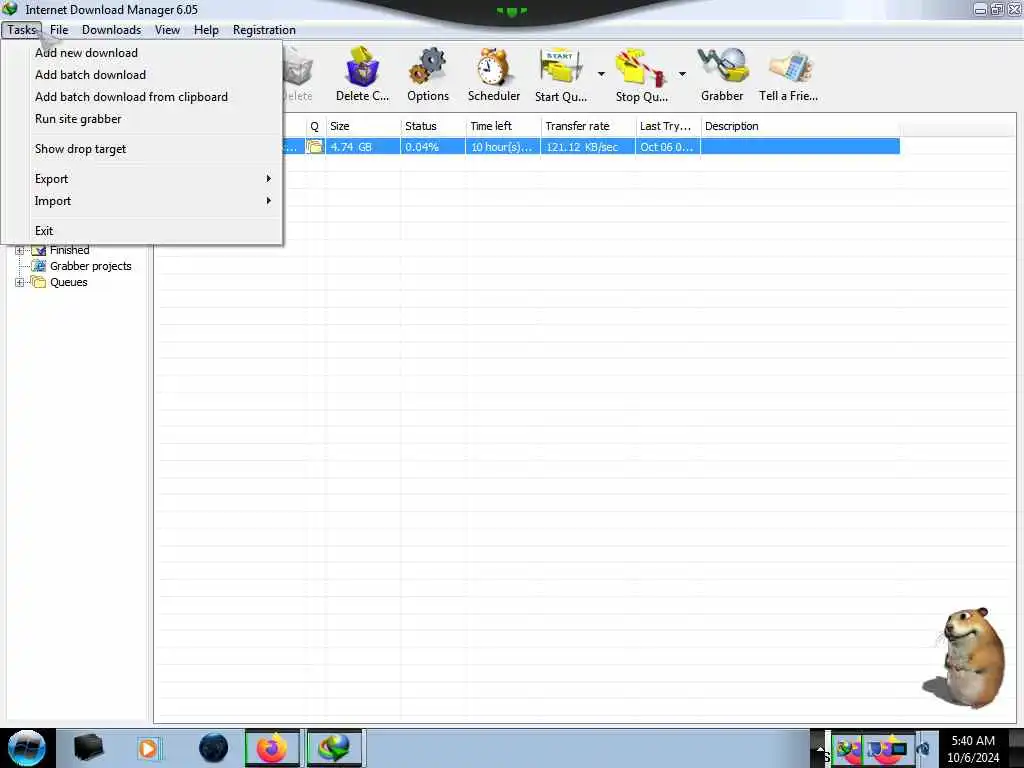Open Firefox from the taskbar
This screenshot has width=1024, height=768.
272,748
